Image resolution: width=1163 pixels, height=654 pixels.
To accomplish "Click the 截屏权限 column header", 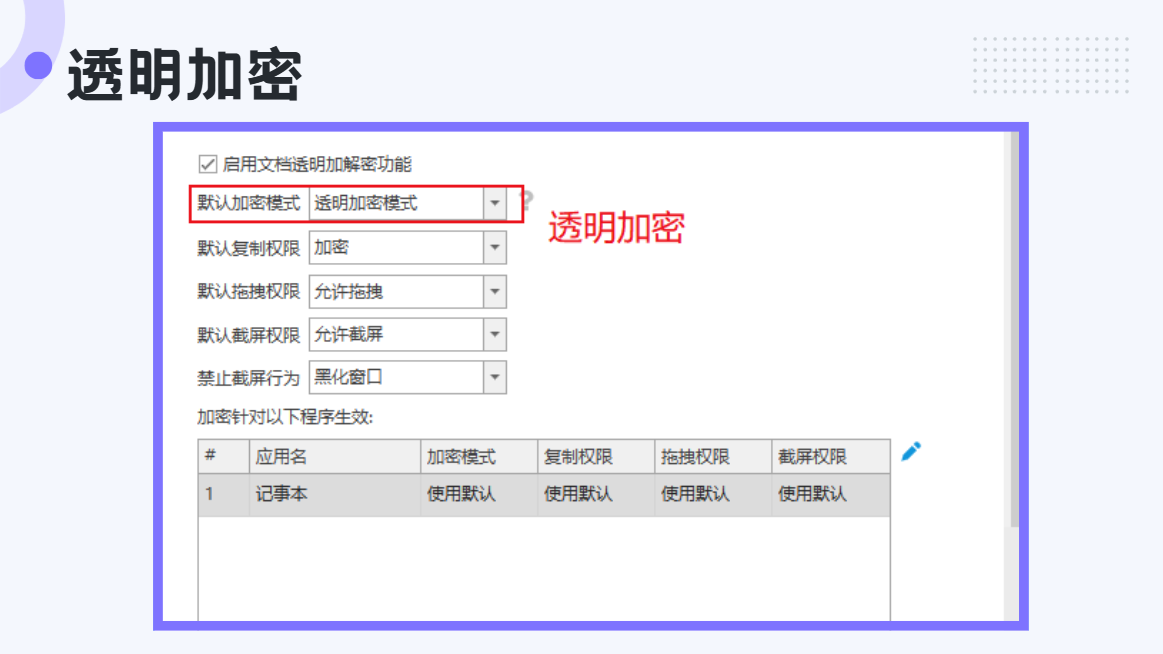I will coord(831,457).
